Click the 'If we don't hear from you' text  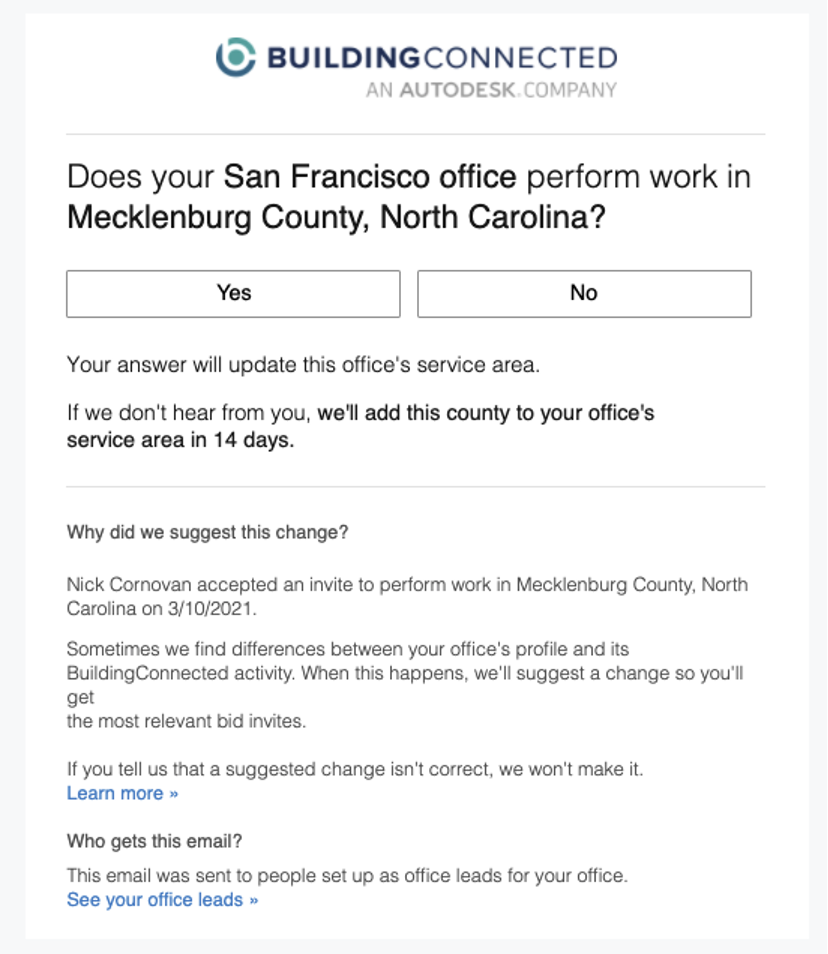[190, 412]
